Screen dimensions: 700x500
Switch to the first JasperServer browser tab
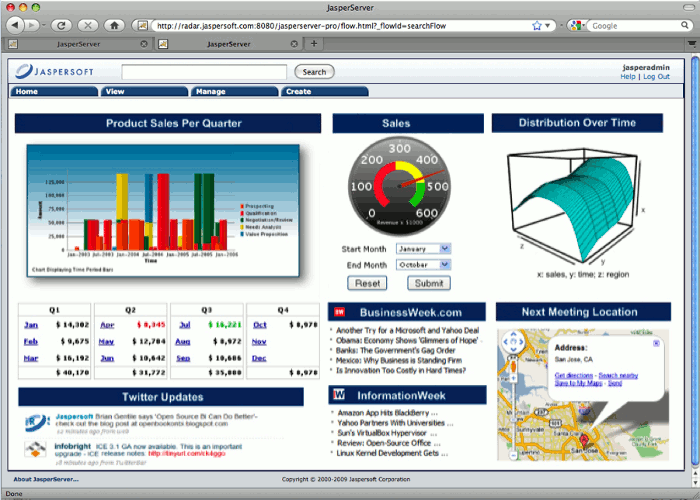click(78, 44)
